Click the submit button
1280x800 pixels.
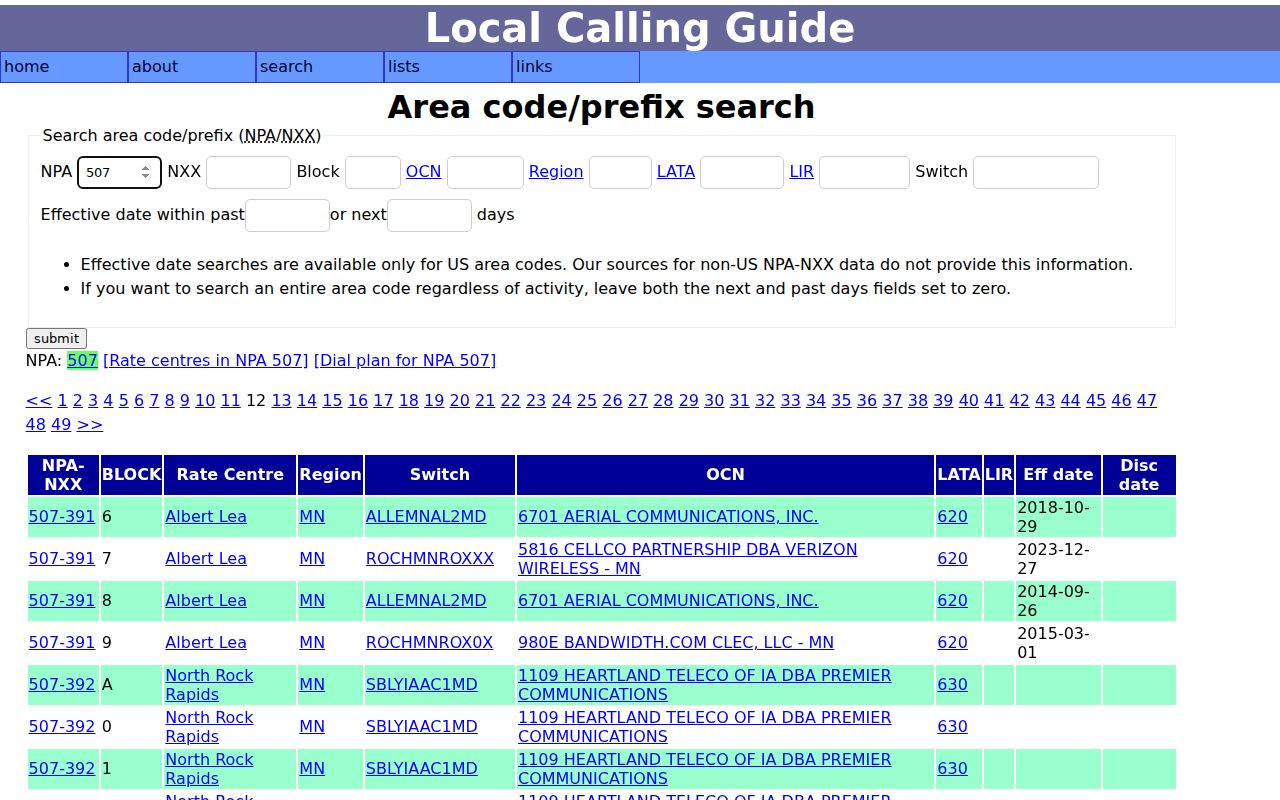(x=56, y=338)
